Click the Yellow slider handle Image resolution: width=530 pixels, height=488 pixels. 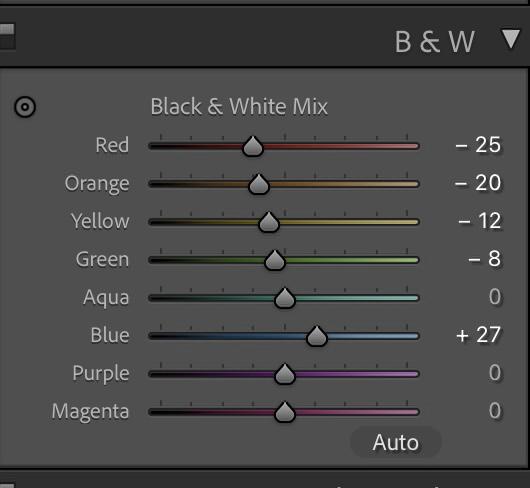(269, 222)
